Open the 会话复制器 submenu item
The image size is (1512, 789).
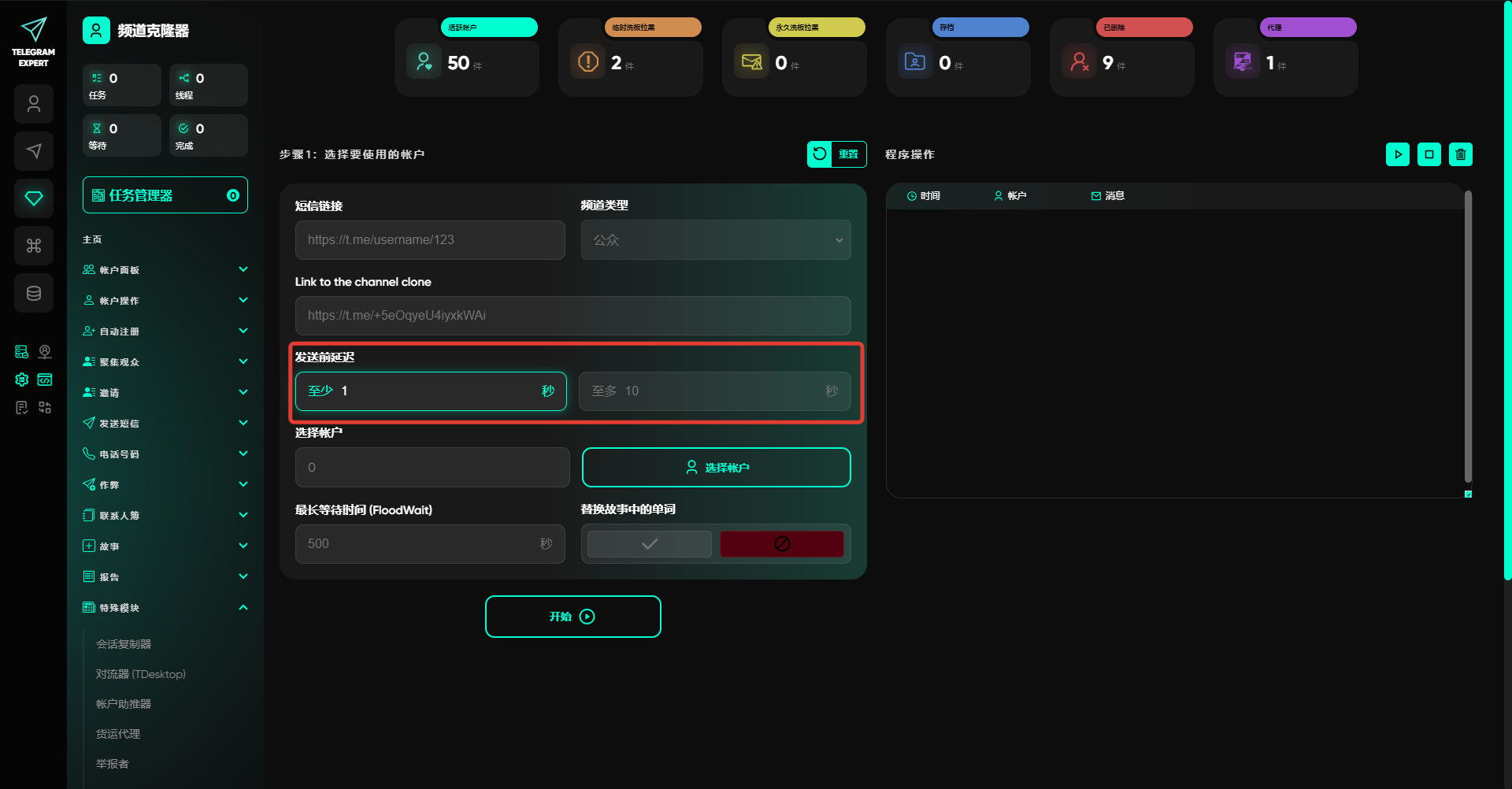point(124,644)
